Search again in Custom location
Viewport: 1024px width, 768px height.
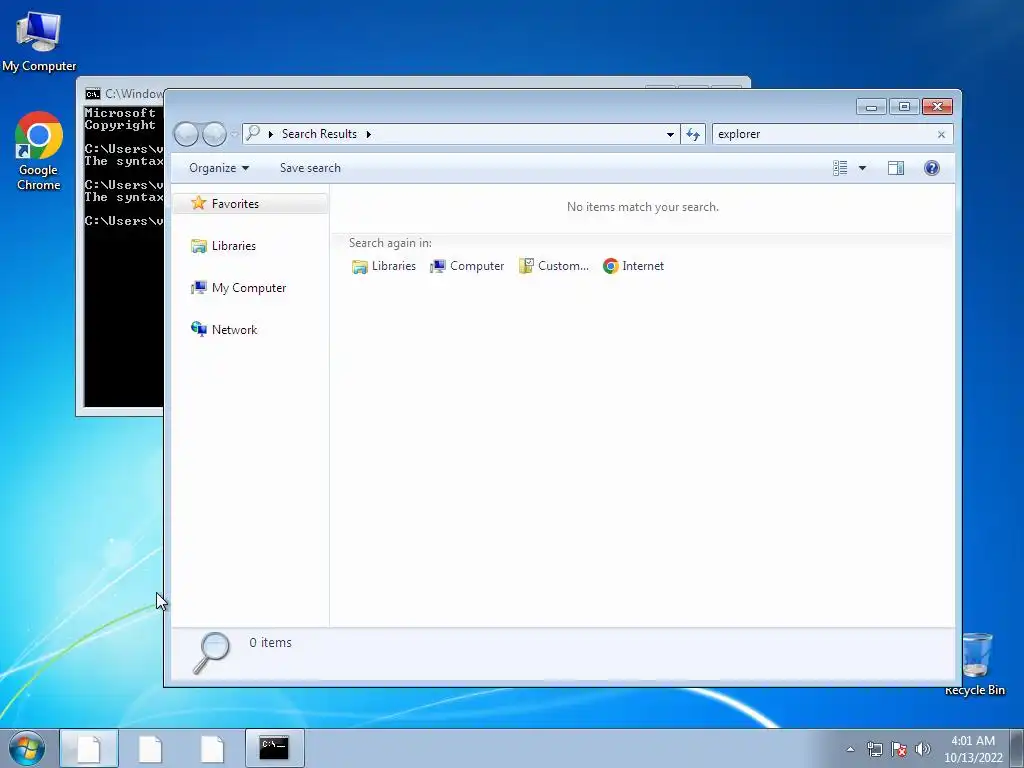pos(554,266)
